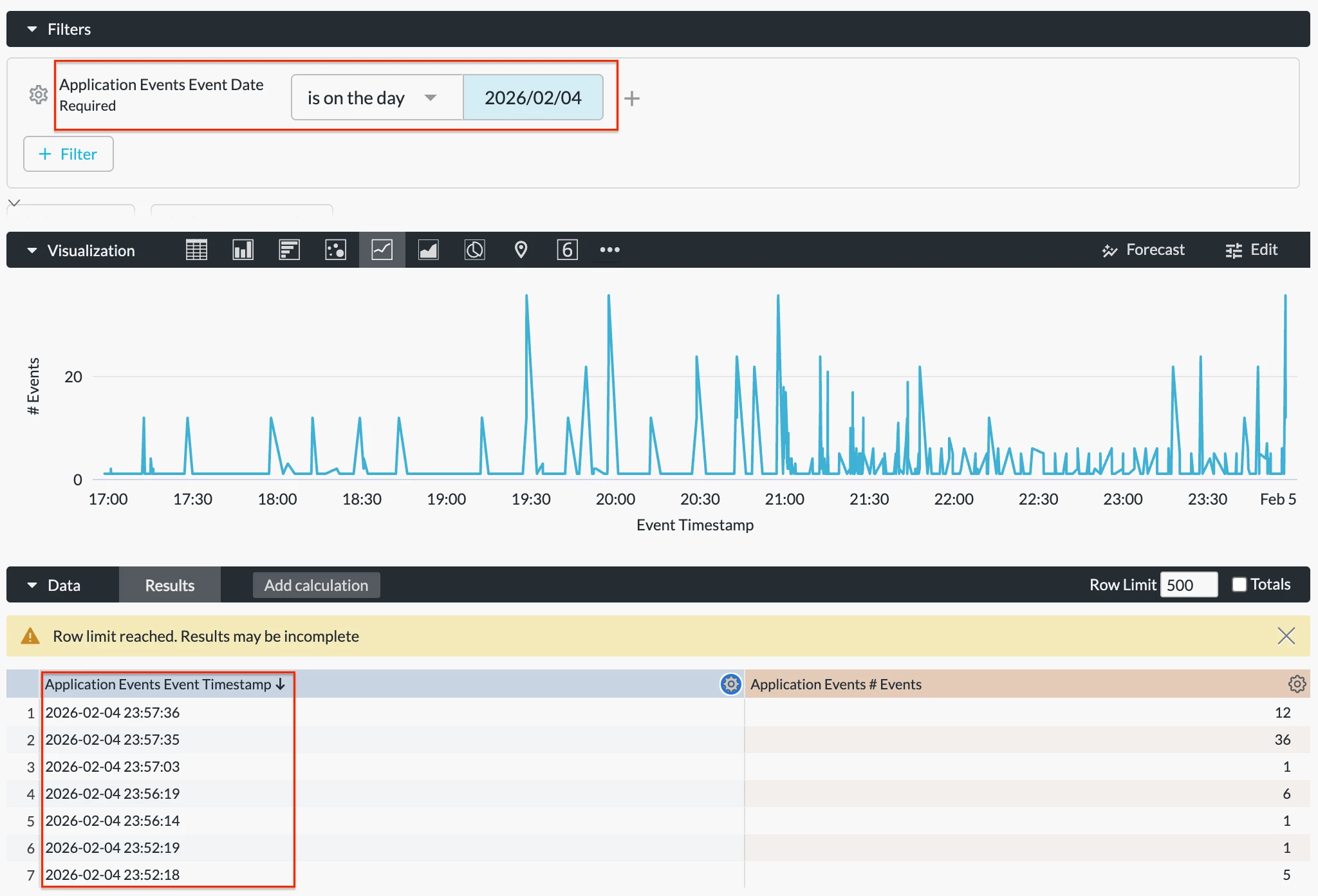The height and width of the screenshot is (896, 1318).
Task: Open more visualization types ellipsis
Action: 609,250
